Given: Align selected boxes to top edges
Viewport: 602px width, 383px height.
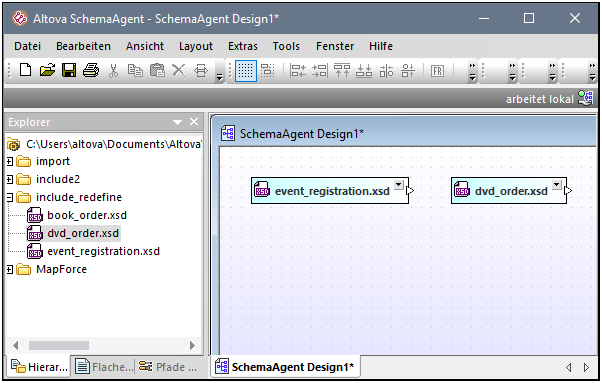Looking at the screenshot, I should [342, 71].
